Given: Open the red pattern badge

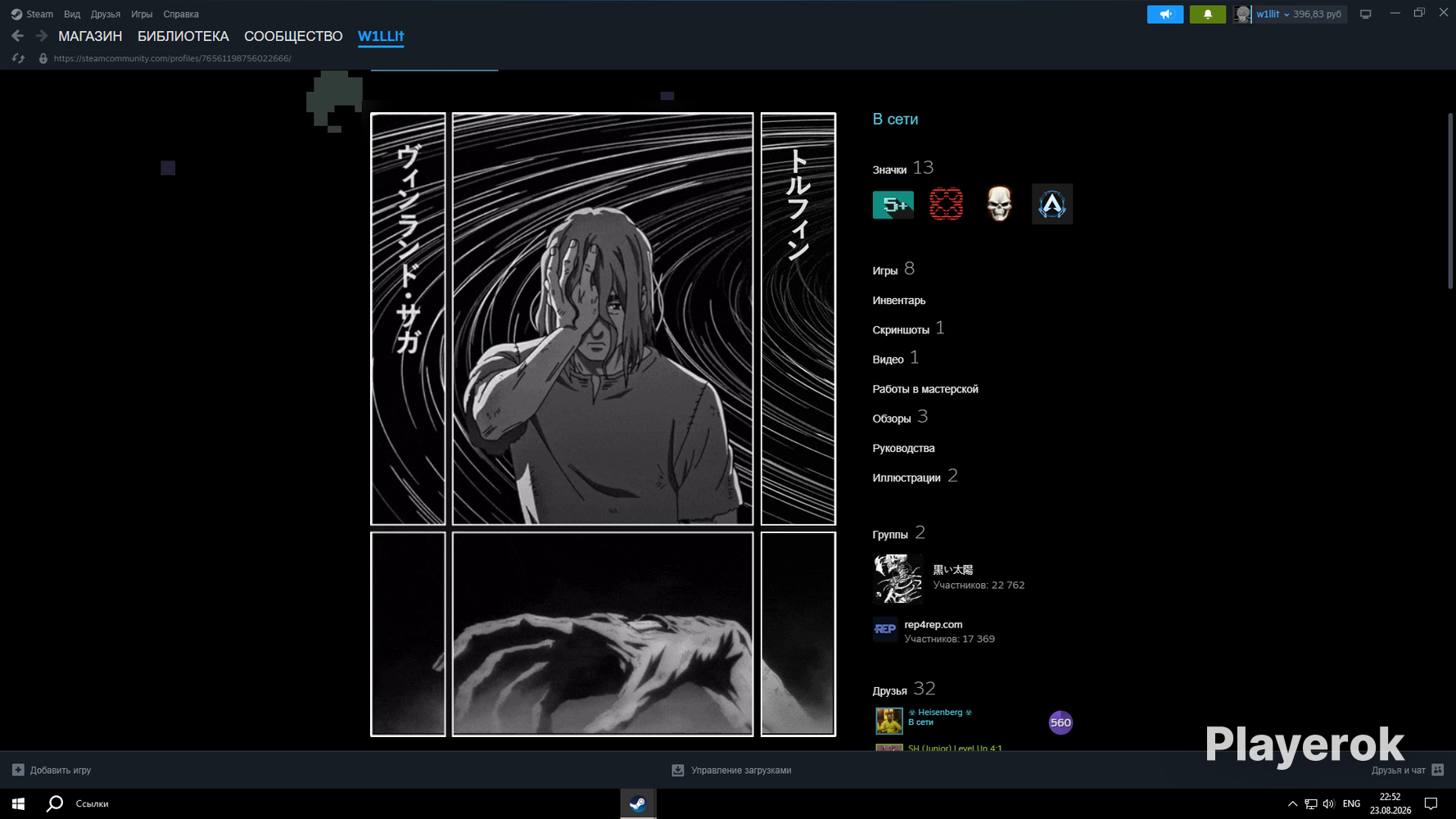Looking at the screenshot, I should click(x=946, y=205).
